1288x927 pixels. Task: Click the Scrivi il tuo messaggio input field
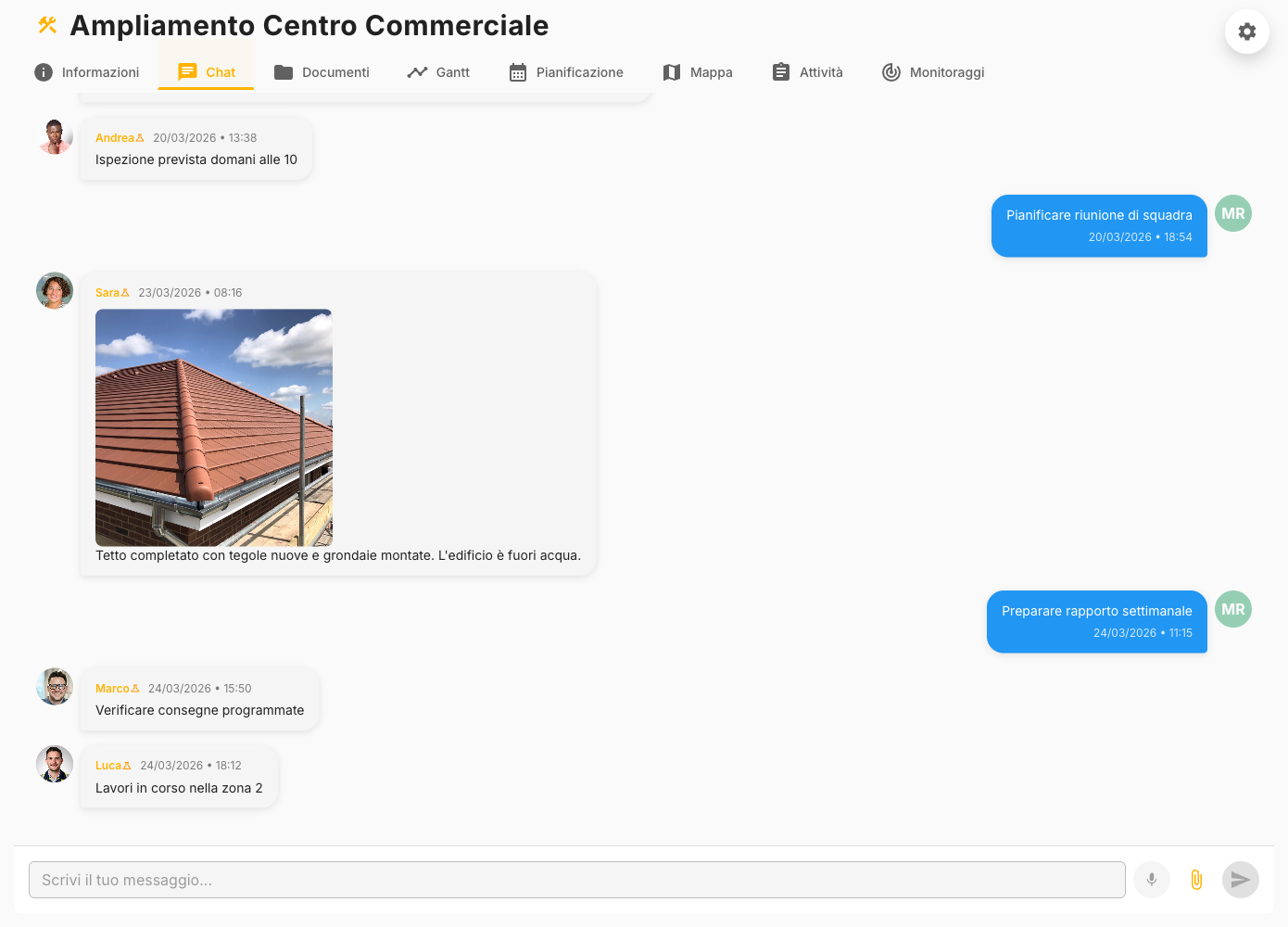tap(575, 879)
